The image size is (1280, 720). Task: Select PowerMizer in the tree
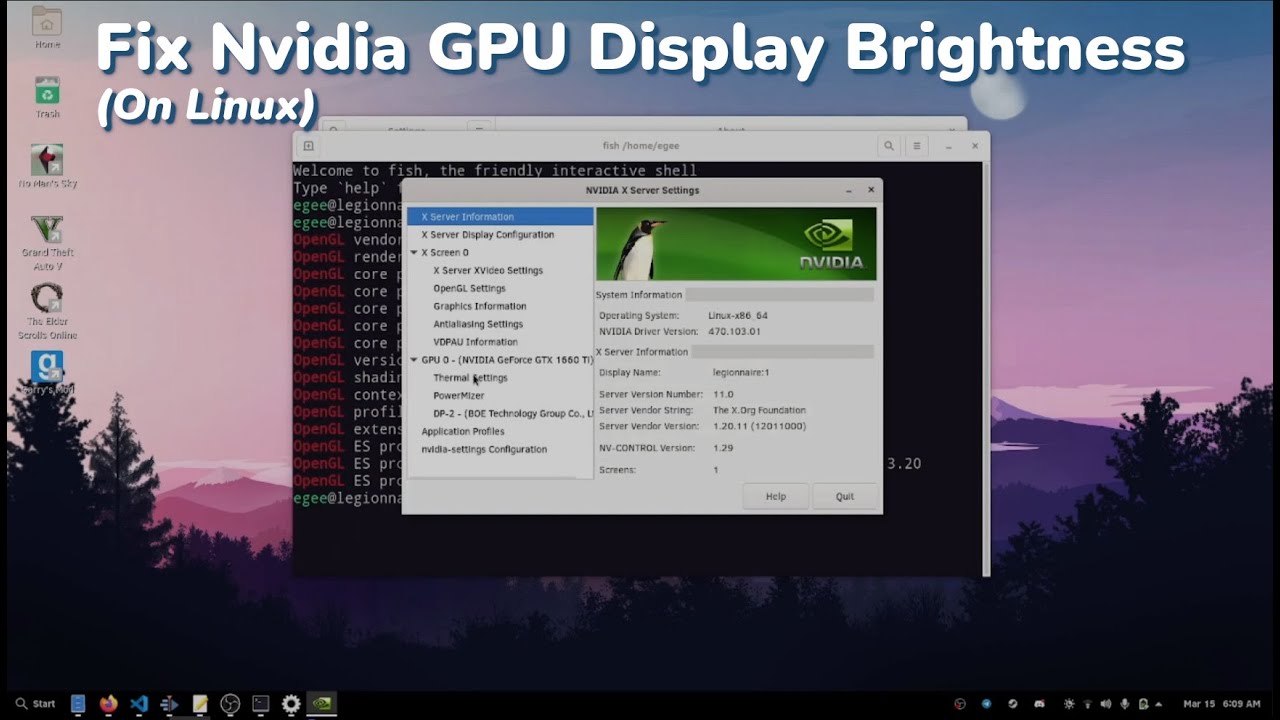click(458, 396)
